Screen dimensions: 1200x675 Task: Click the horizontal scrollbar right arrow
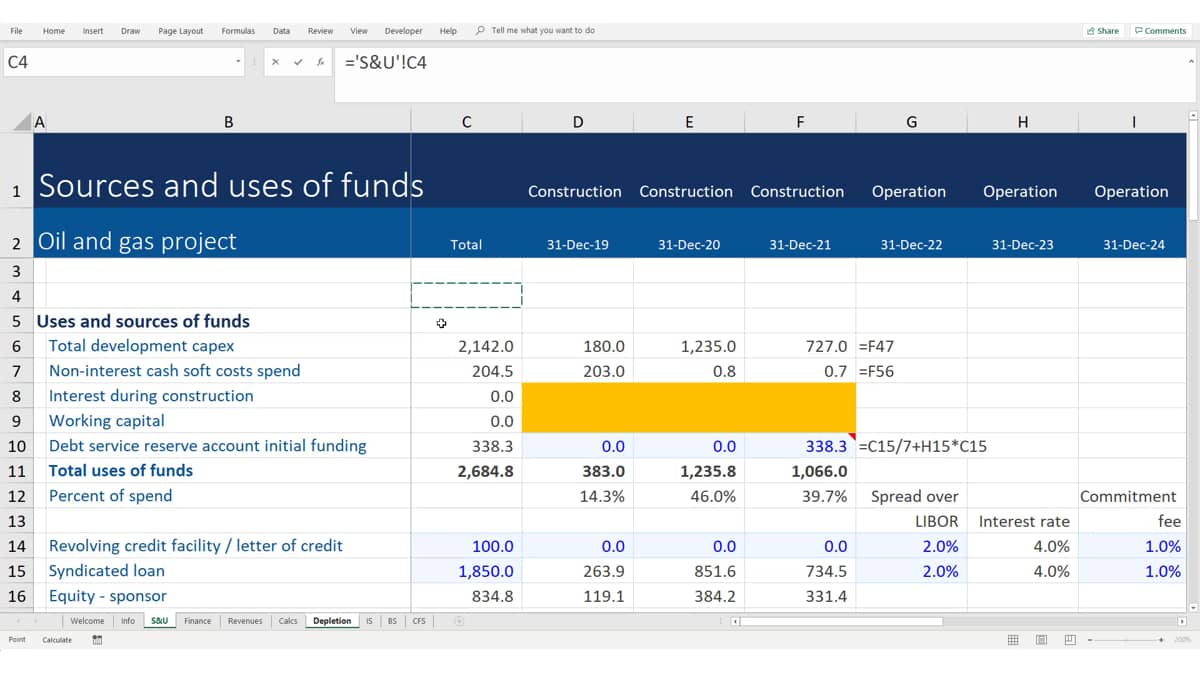point(1181,621)
